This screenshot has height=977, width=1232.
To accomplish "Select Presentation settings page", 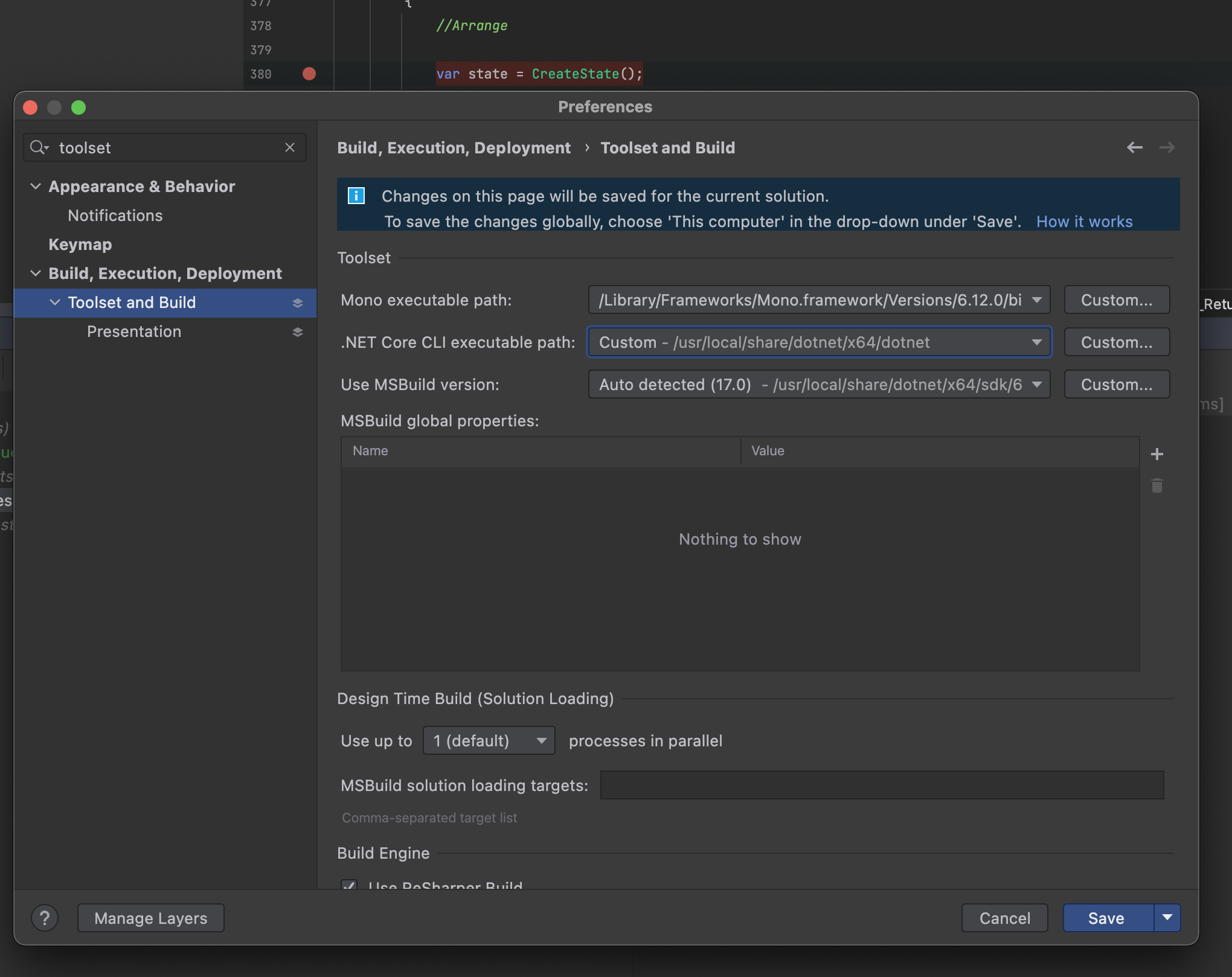I will pyautogui.click(x=134, y=332).
